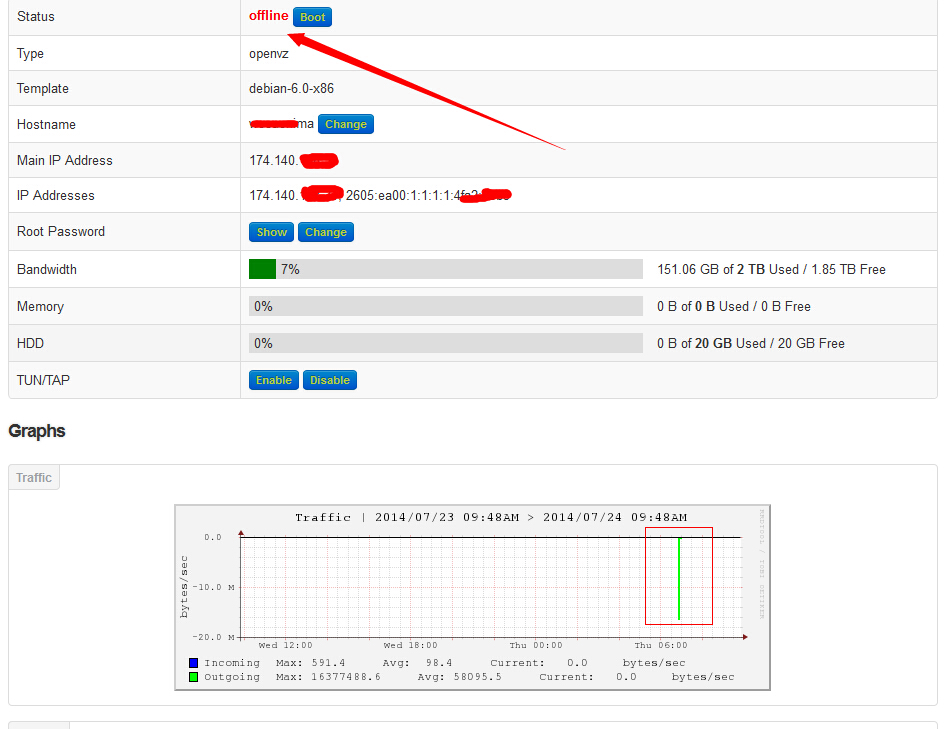This screenshot has height=729, width=952.
Task: Show the root password
Action: [271, 232]
